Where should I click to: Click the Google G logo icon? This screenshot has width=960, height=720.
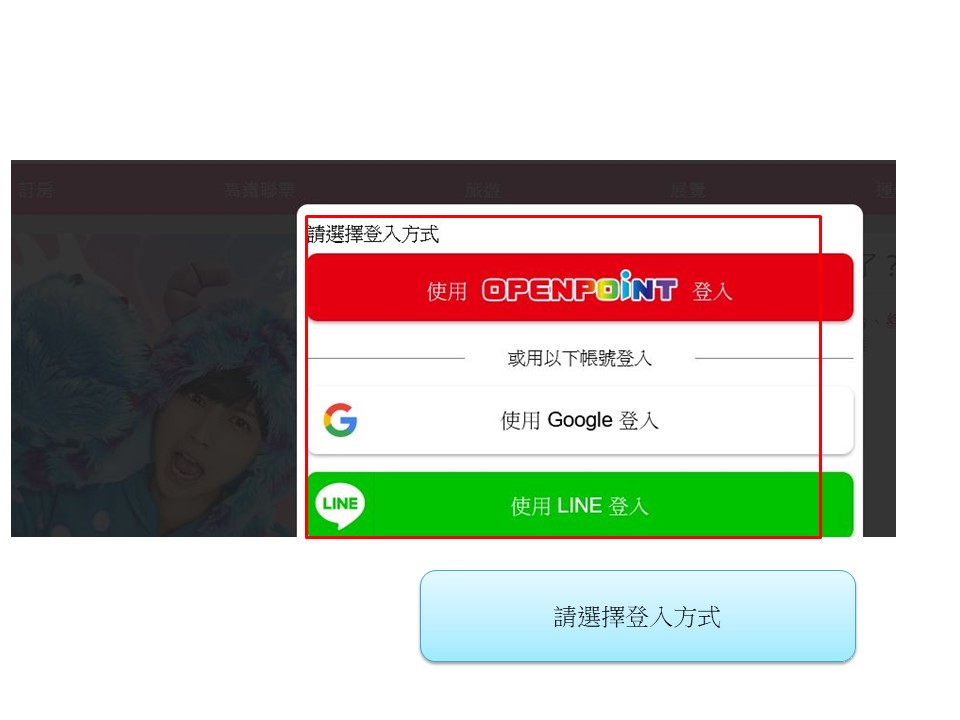(340, 420)
